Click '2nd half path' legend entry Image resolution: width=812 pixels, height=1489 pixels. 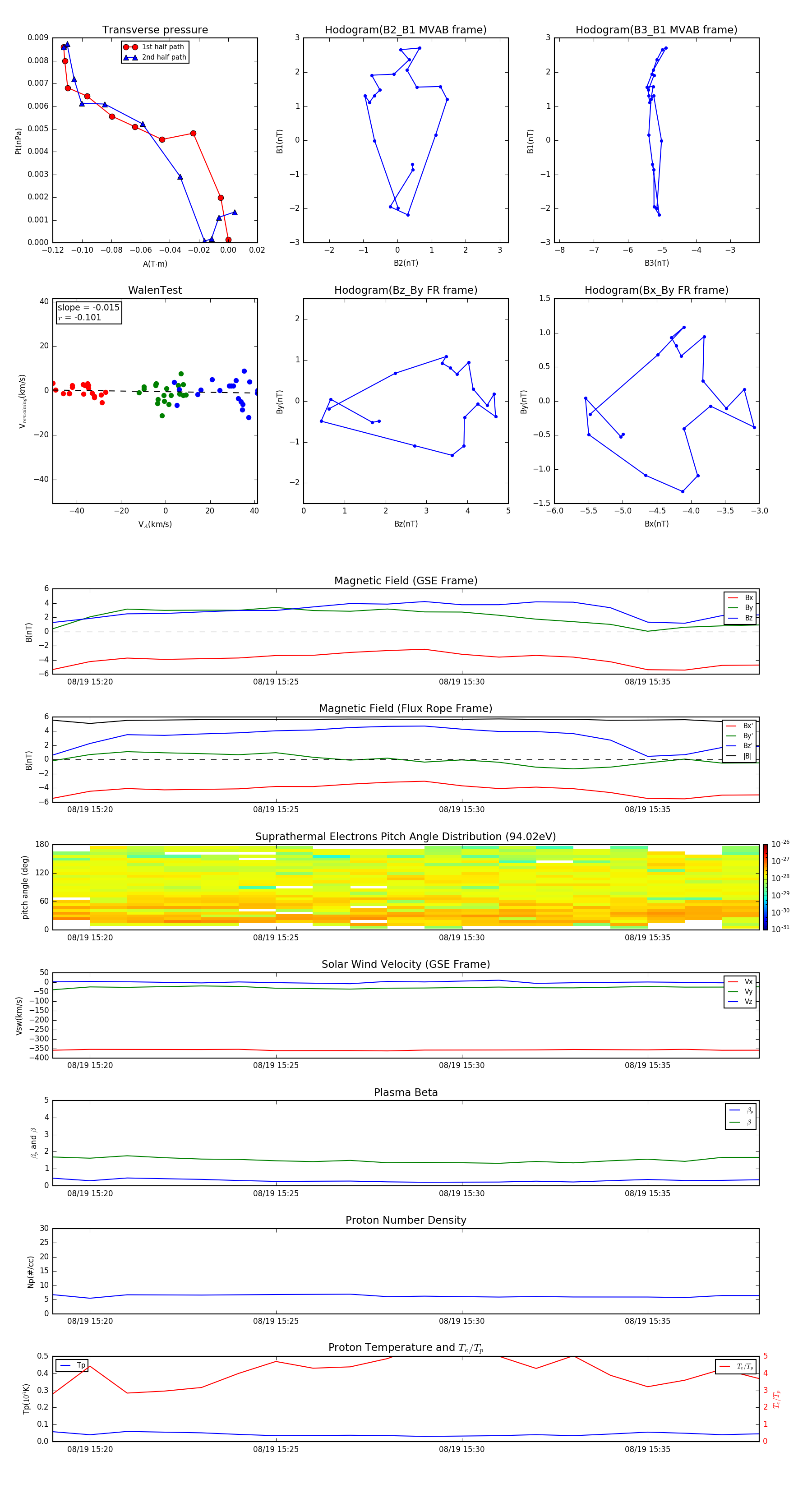154,57
